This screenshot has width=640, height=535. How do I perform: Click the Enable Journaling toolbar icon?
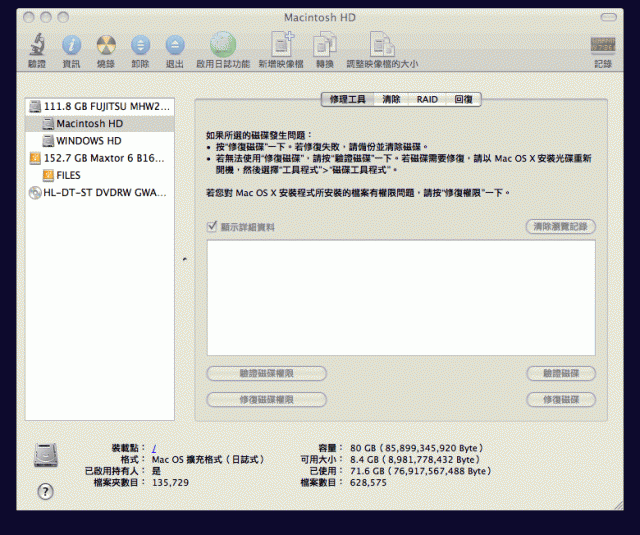tap(223, 44)
